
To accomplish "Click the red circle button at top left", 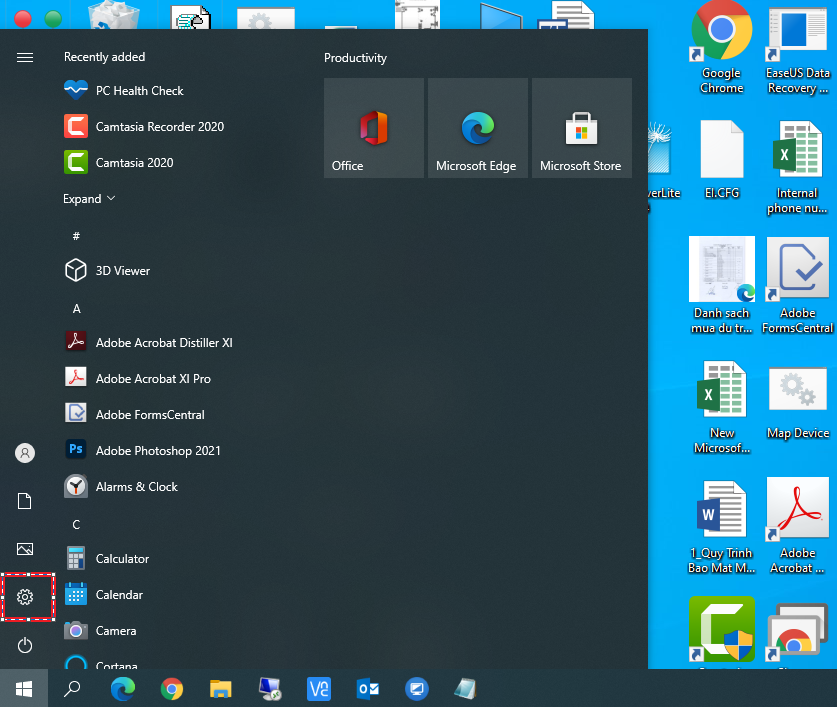I will 22,19.
